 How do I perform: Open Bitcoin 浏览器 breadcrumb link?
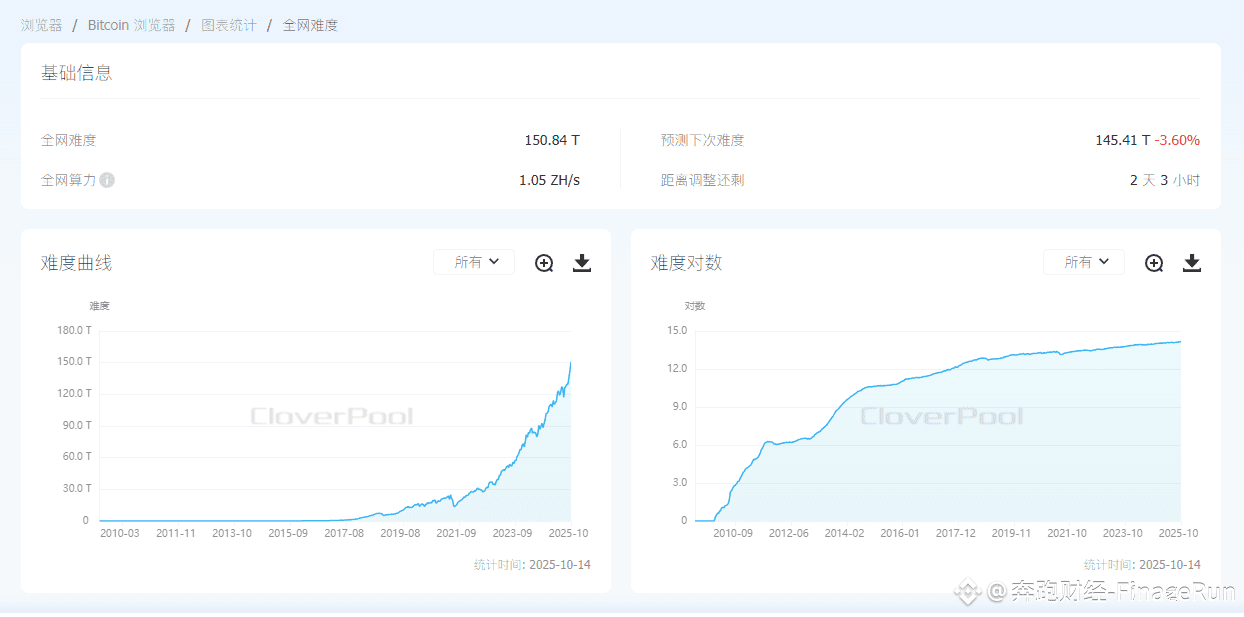(x=131, y=25)
